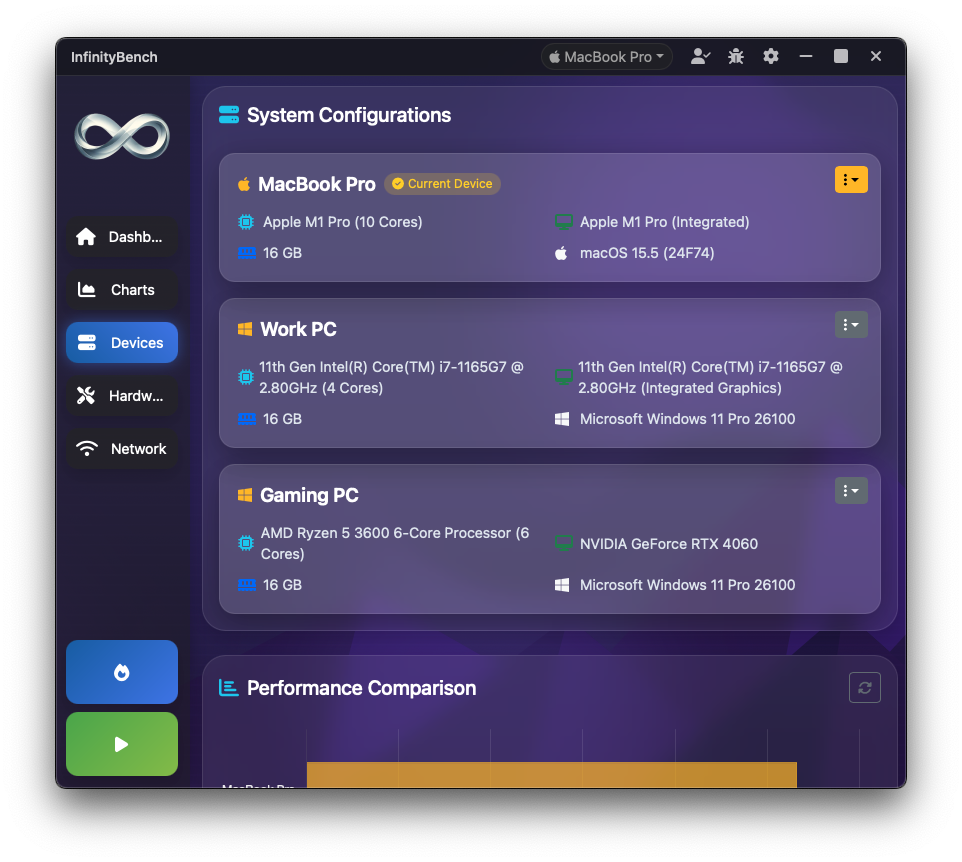
Task: Click the Apple icon beside MacBook Pro title
Action: tap(244, 184)
